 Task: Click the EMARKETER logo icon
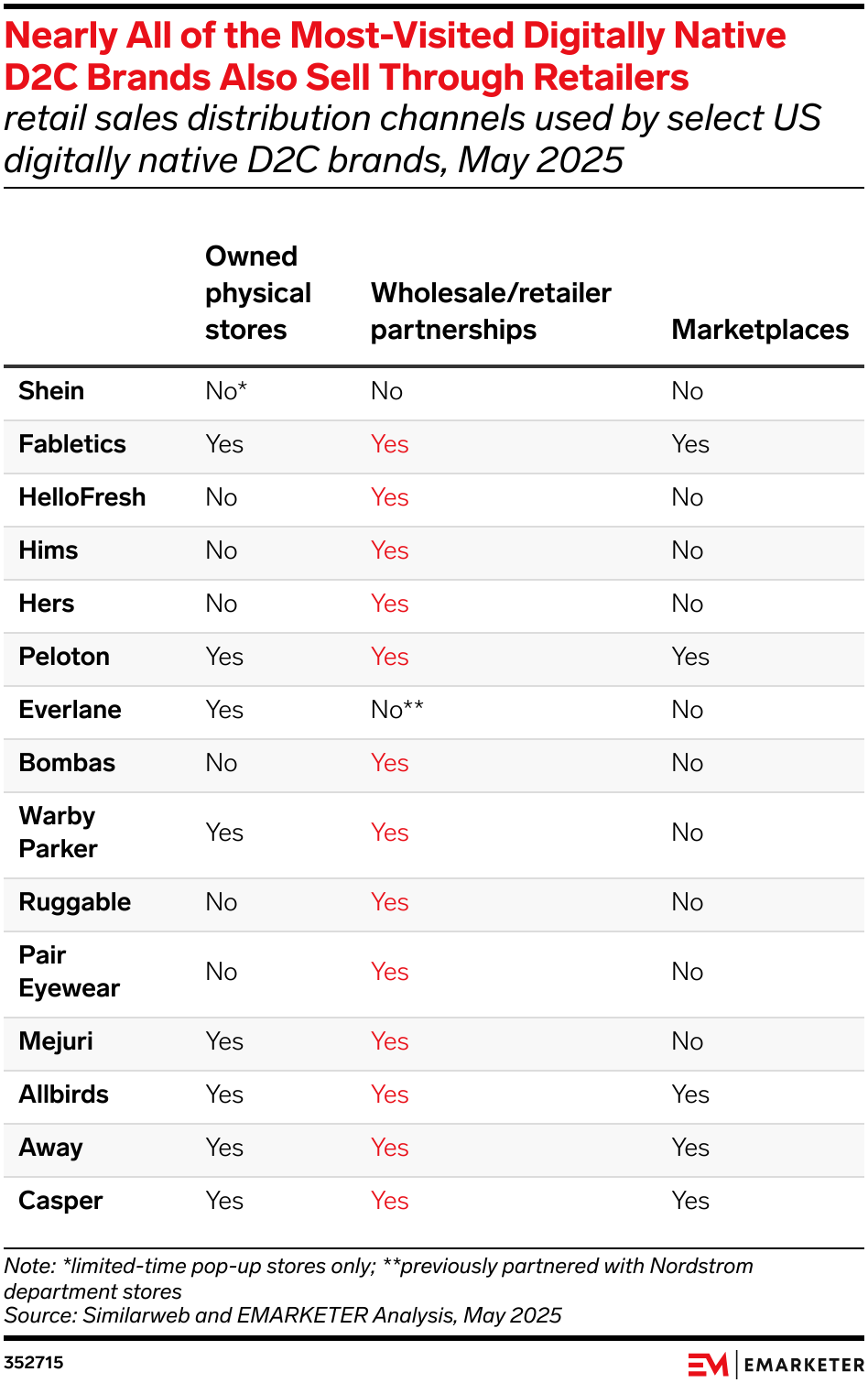coord(708,1365)
